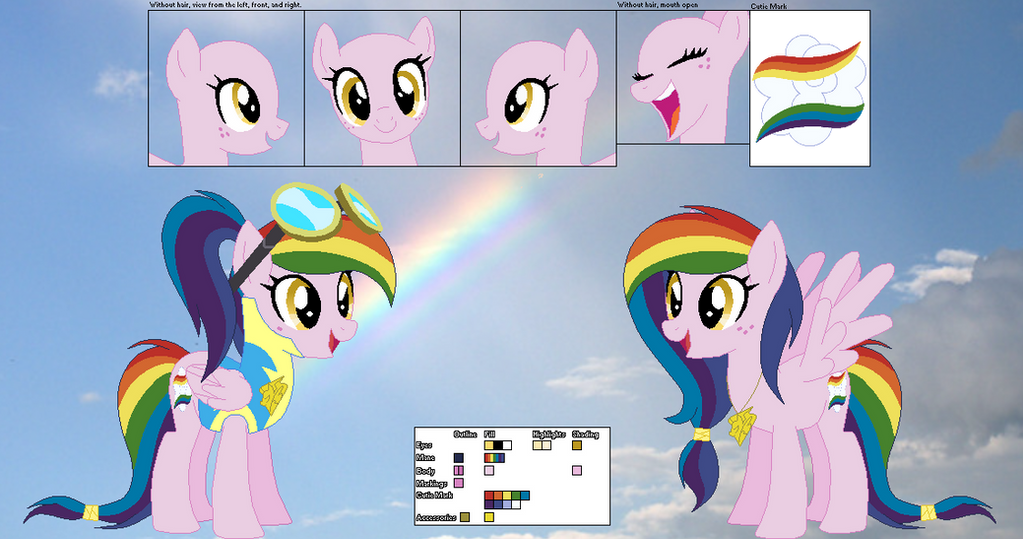Select the light periwinkle Cutie Mark swatch

click(507, 504)
